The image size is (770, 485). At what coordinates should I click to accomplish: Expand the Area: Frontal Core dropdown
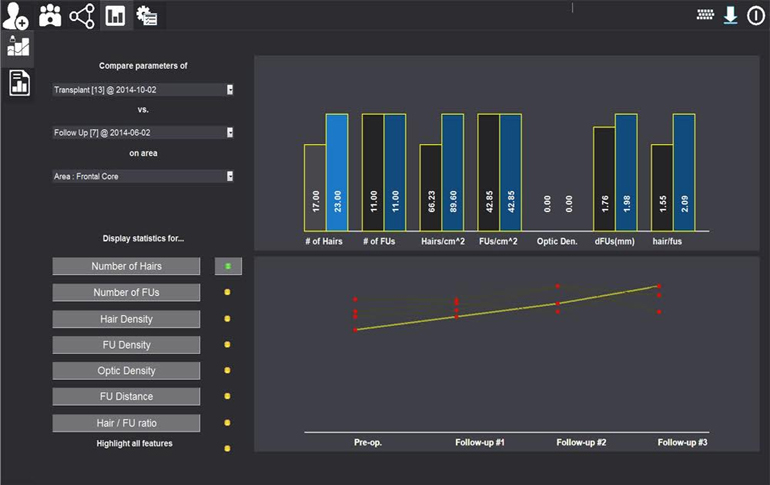230,176
